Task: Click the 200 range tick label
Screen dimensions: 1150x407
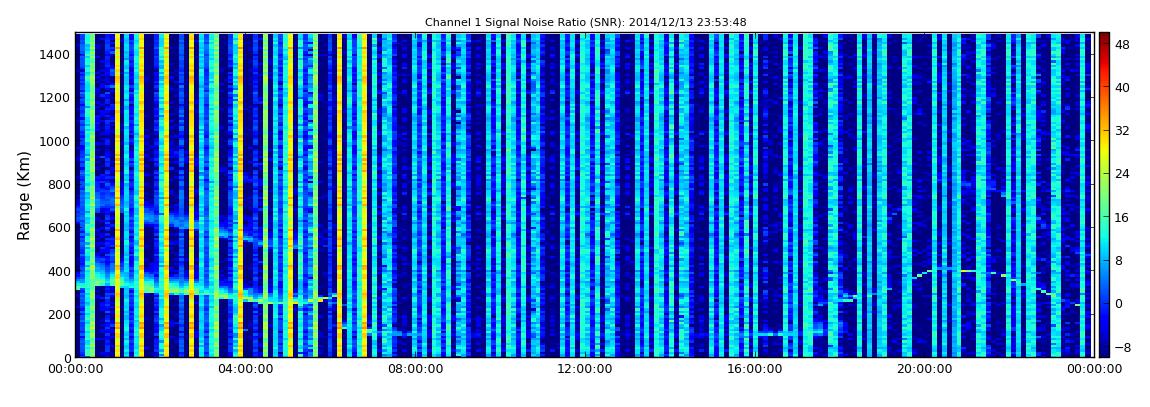Action: pyautogui.click(x=59, y=314)
